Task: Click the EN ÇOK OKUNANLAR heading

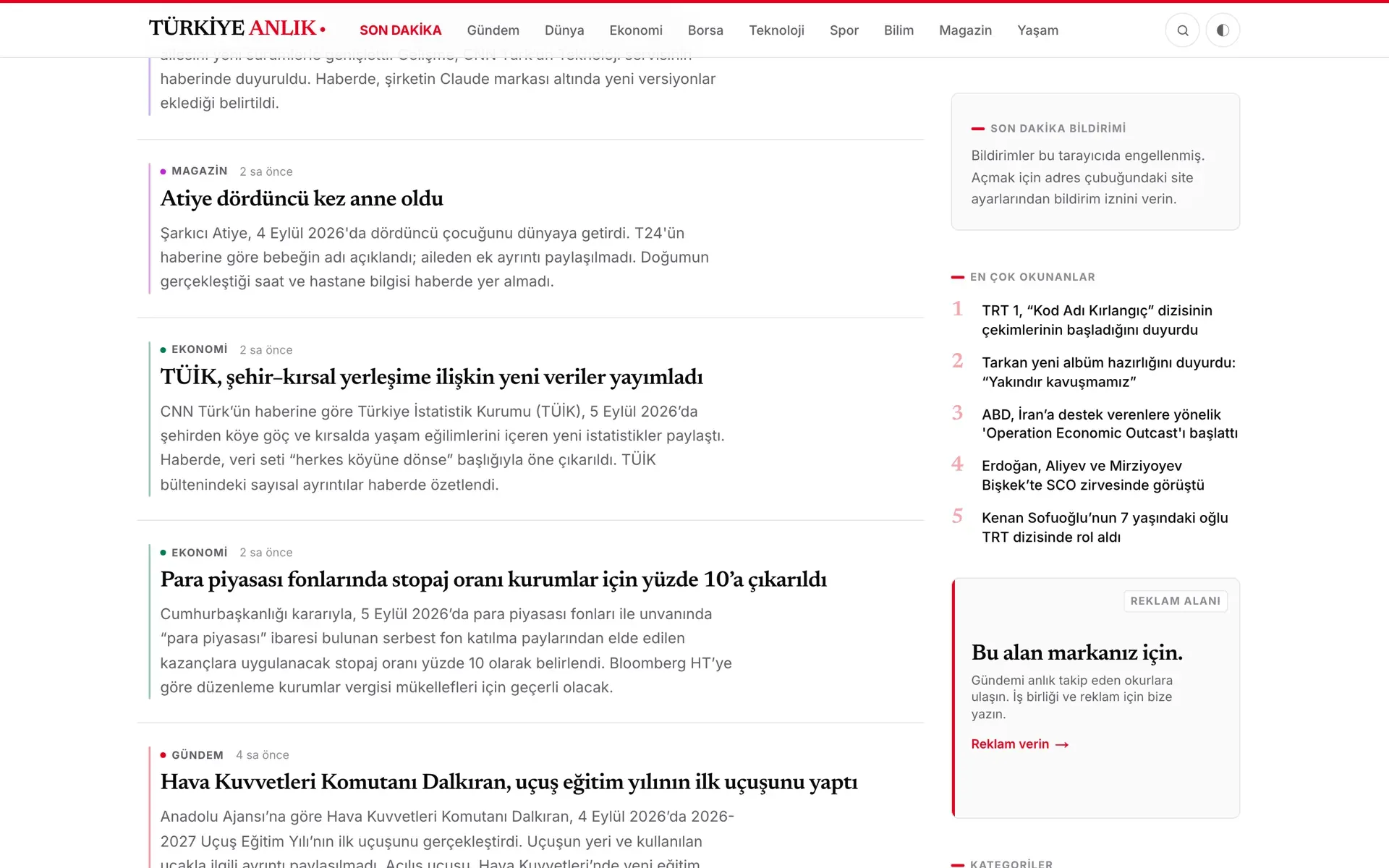Action: coord(1032,277)
